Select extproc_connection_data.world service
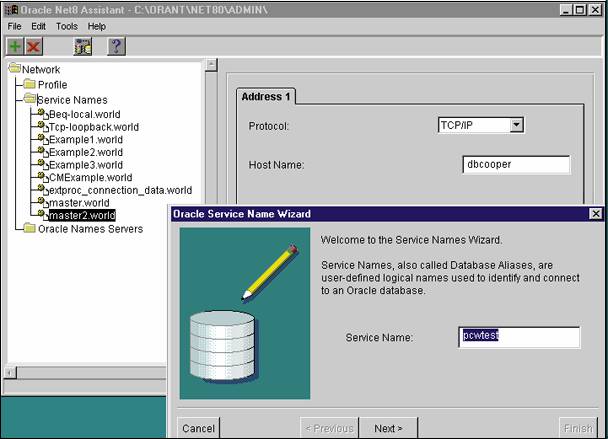 (x=120, y=190)
